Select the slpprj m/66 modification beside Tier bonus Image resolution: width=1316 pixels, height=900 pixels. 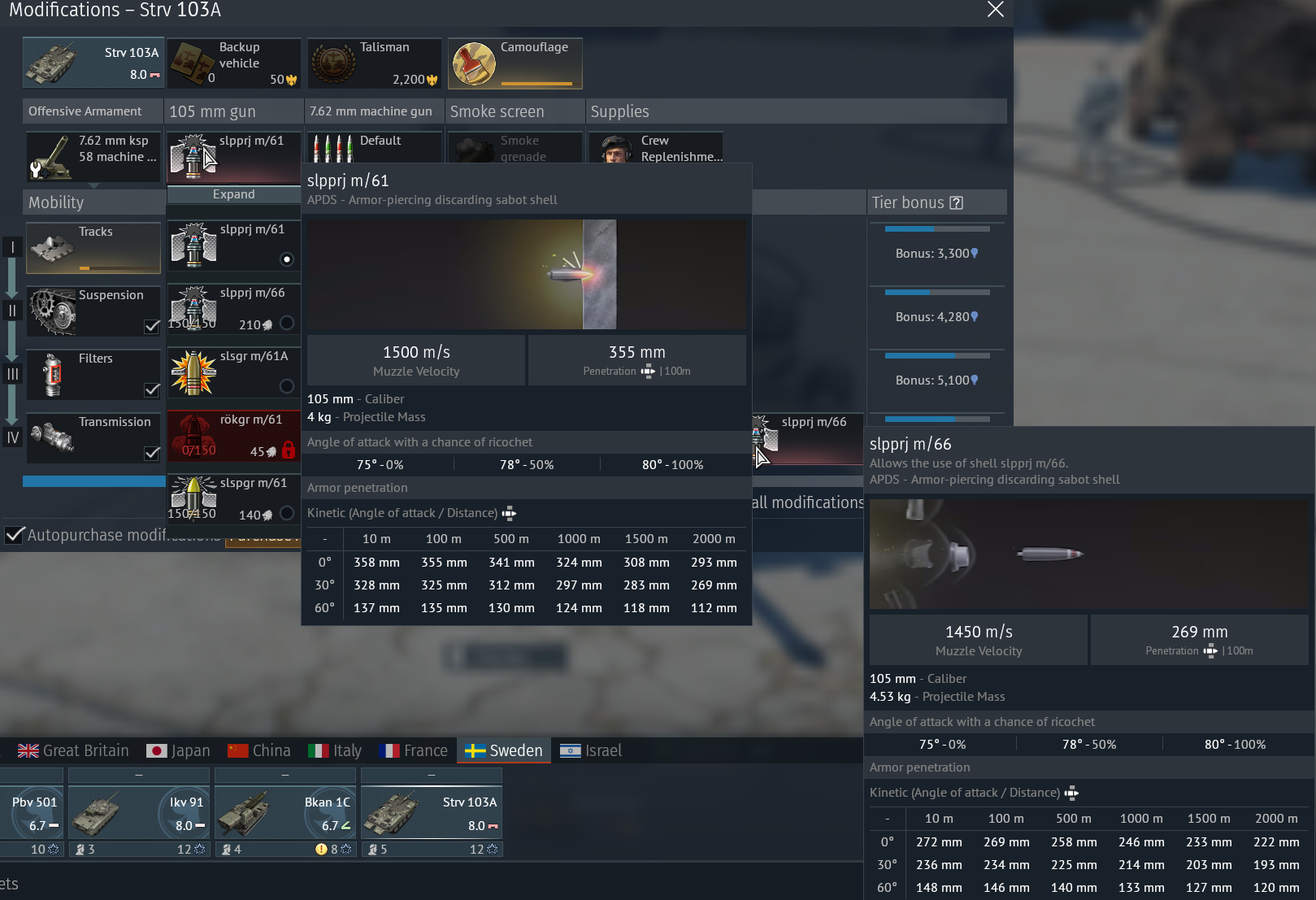click(x=809, y=439)
